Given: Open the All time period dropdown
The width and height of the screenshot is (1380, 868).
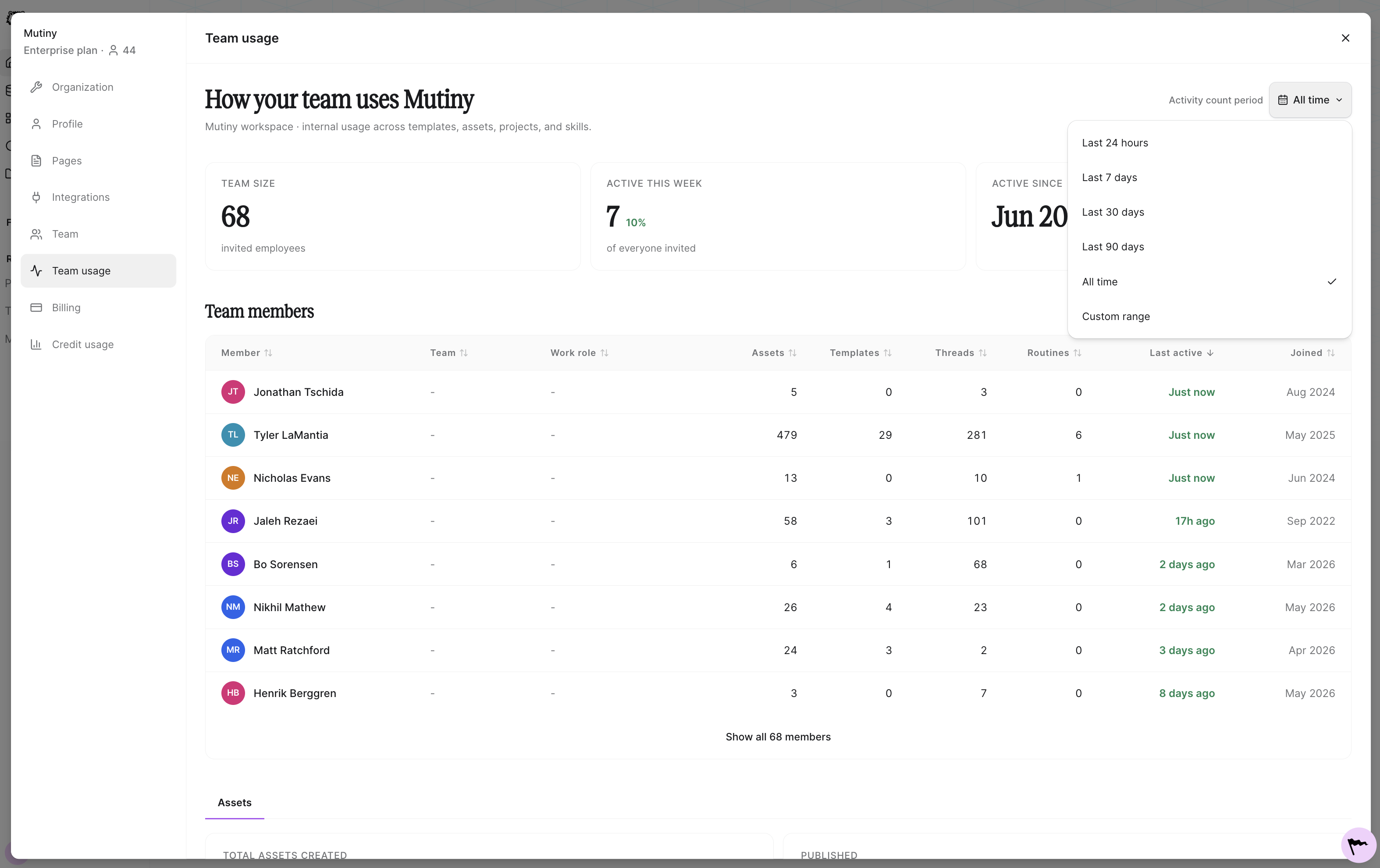Looking at the screenshot, I should pyautogui.click(x=1310, y=100).
